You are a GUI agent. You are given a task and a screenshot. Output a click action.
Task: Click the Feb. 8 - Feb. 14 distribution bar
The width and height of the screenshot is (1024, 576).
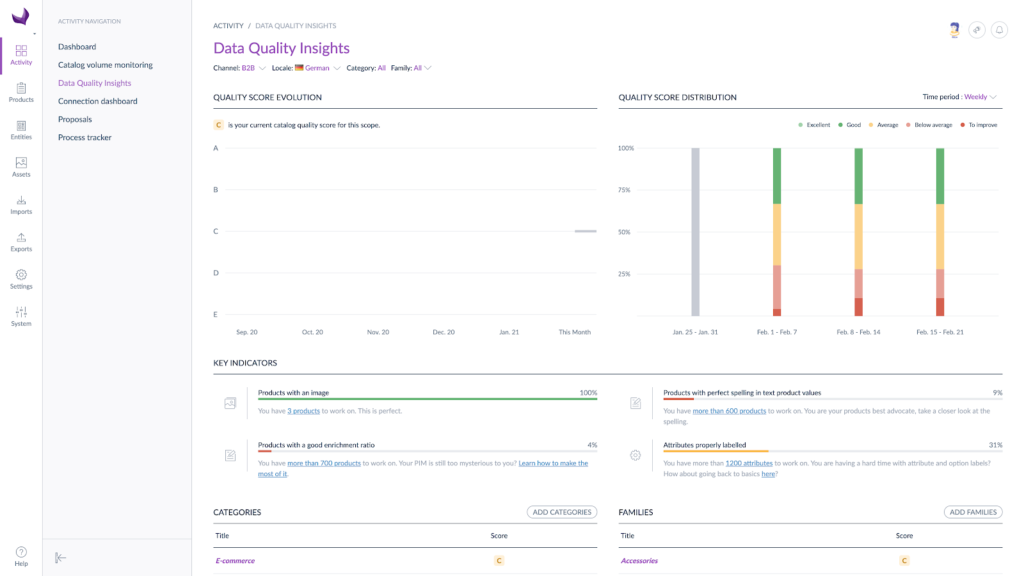tap(858, 232)
